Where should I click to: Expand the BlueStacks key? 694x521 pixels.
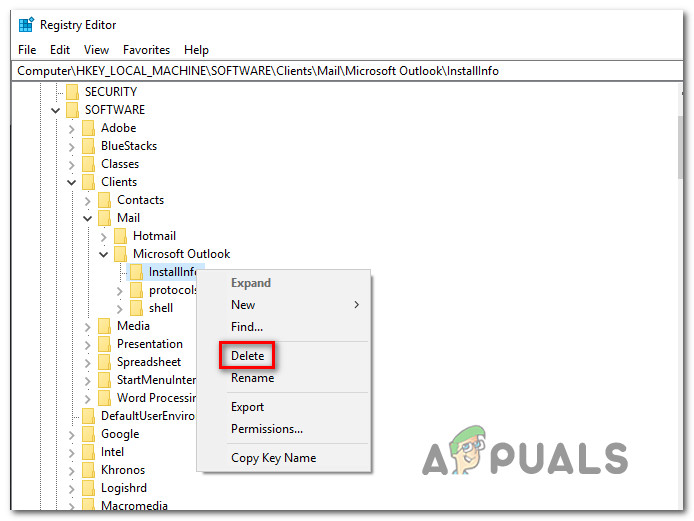coord(72,147)
